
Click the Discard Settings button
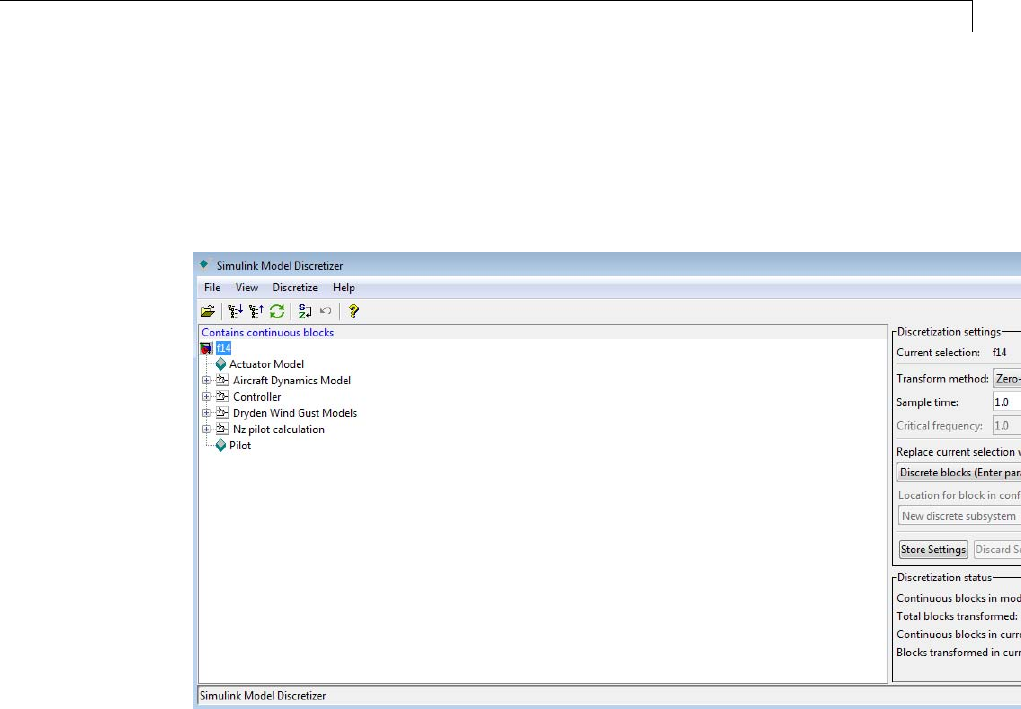click(997, 549)
